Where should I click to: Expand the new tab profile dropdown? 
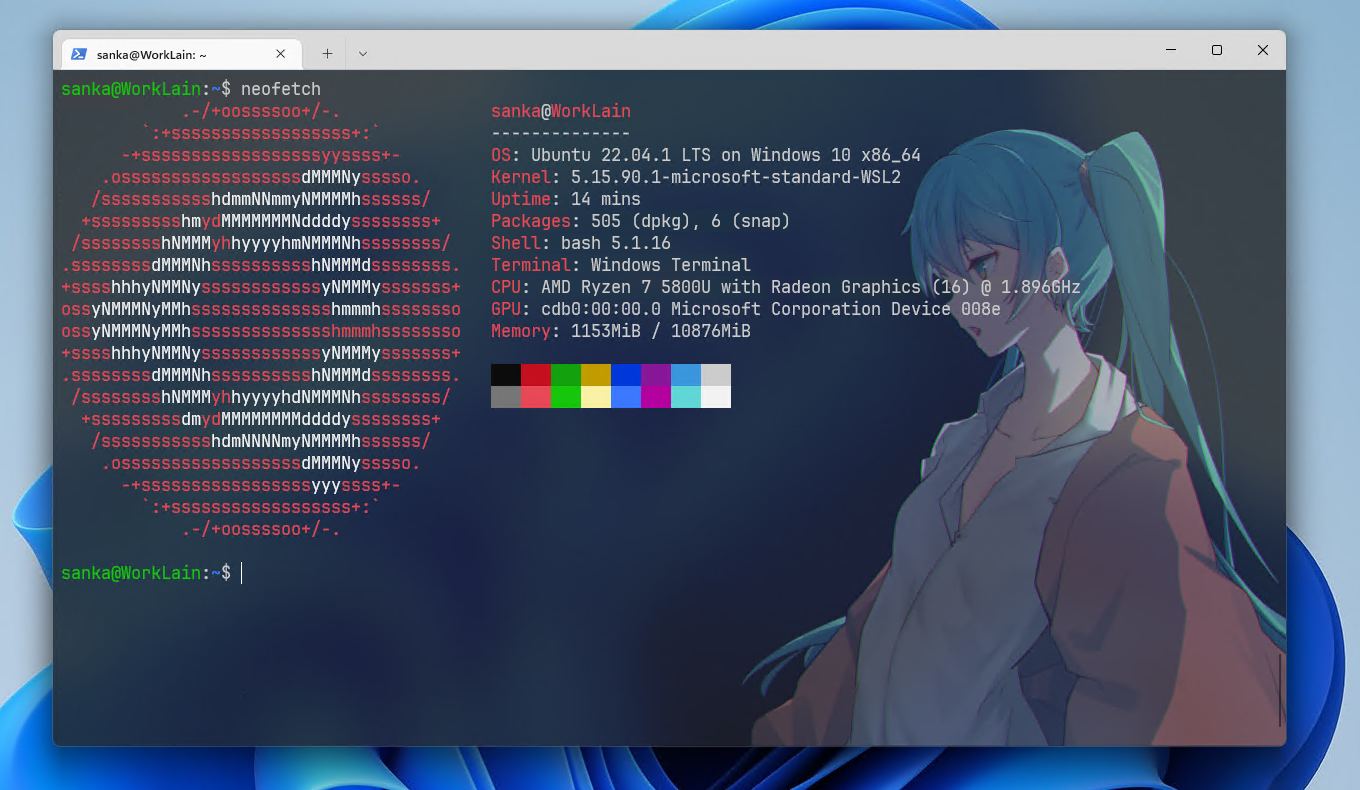coord(362,53)
